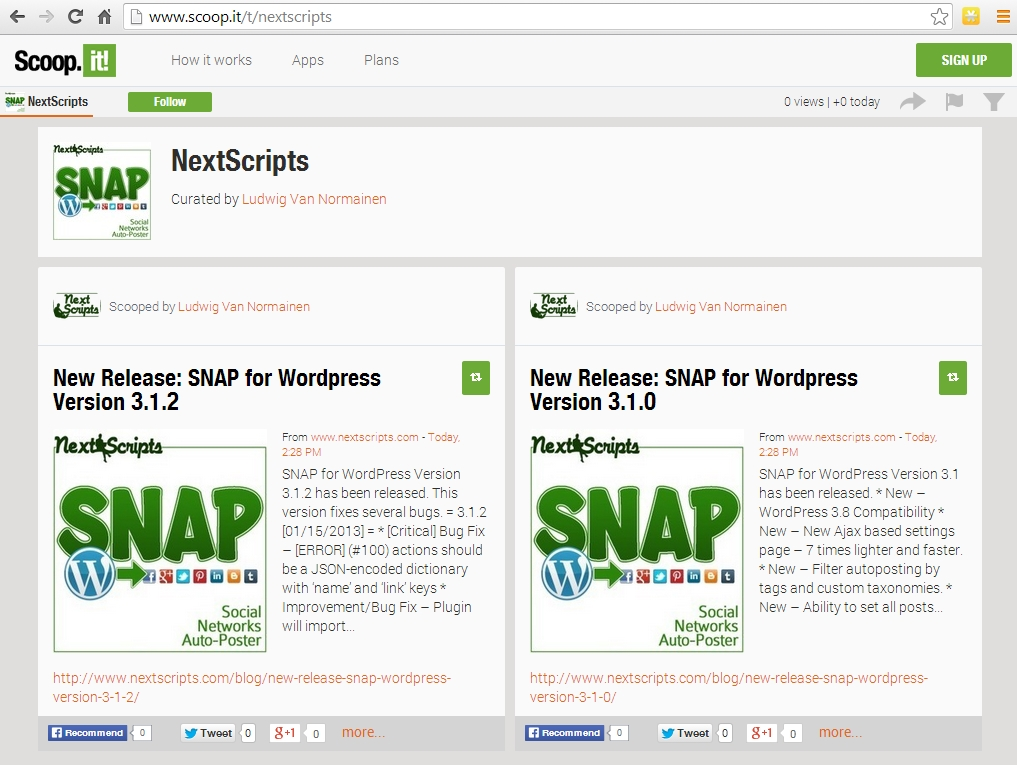Toggle the g+1 button on the right post
Screen dimensions: 1017x765
pyautogui.click(x=760, y=732)
